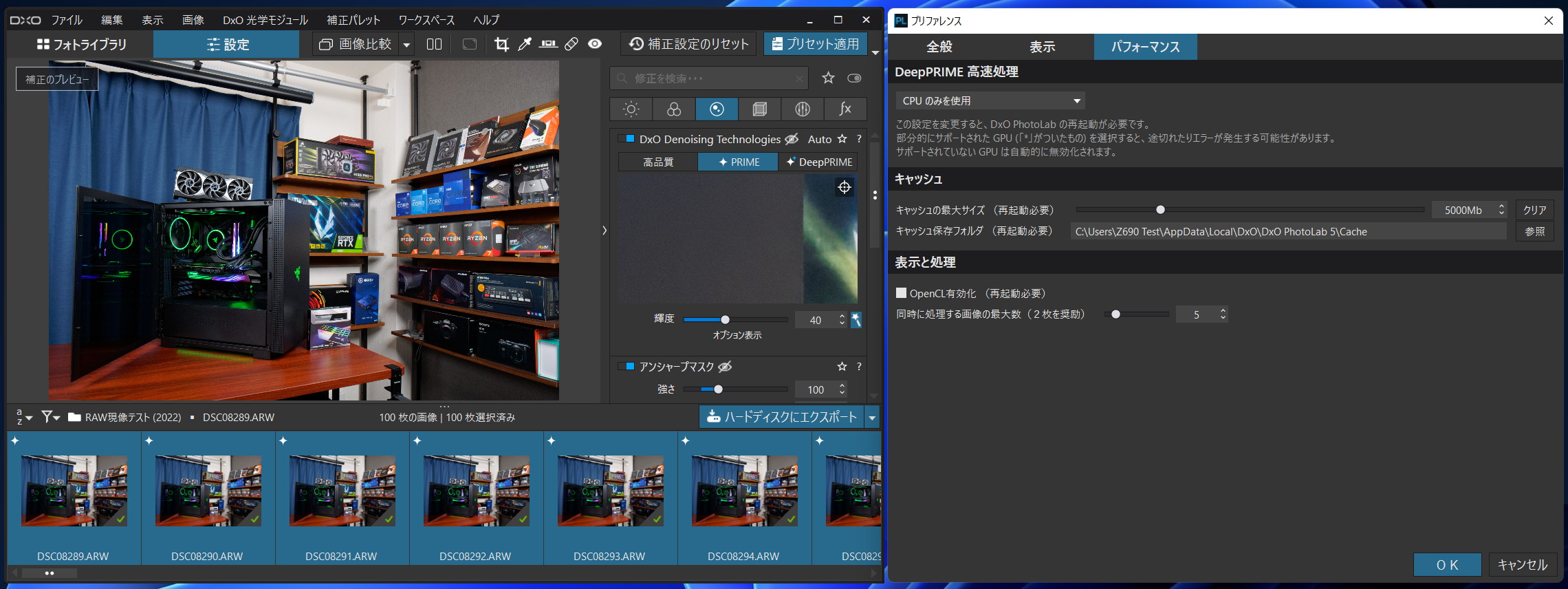The image size is (1568, 589).
Task: Open the Geometry palette tab
Action: [759, 109]
